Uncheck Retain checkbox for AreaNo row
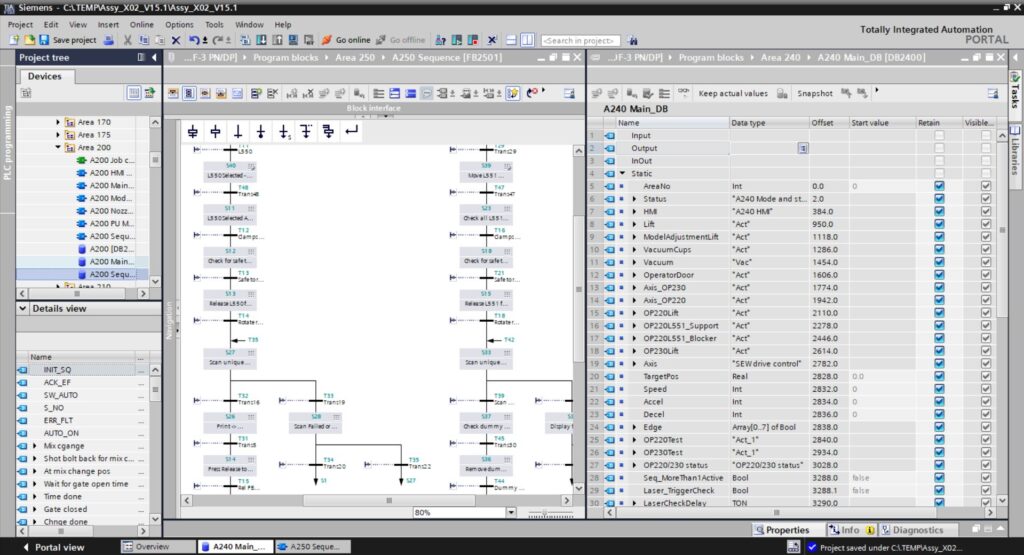 pos(938,186)
